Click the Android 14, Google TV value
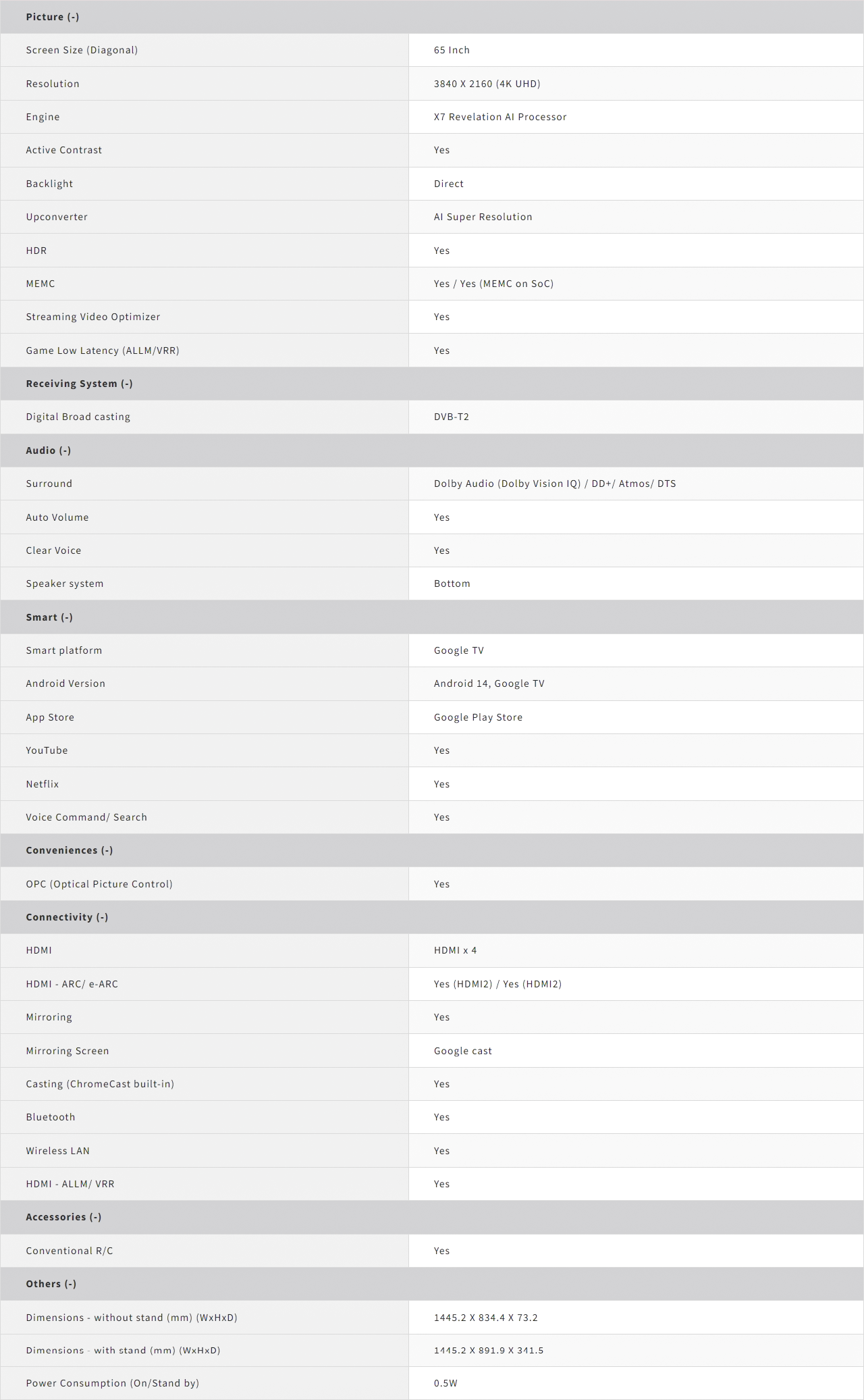The width and height of the screenshot is (864, 1400). click(489, 683)
